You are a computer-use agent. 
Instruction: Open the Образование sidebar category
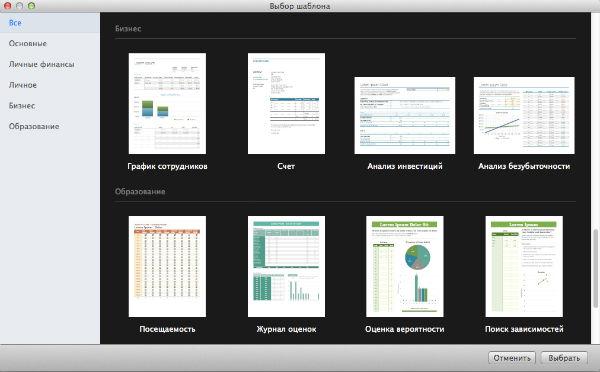point(50,126)
